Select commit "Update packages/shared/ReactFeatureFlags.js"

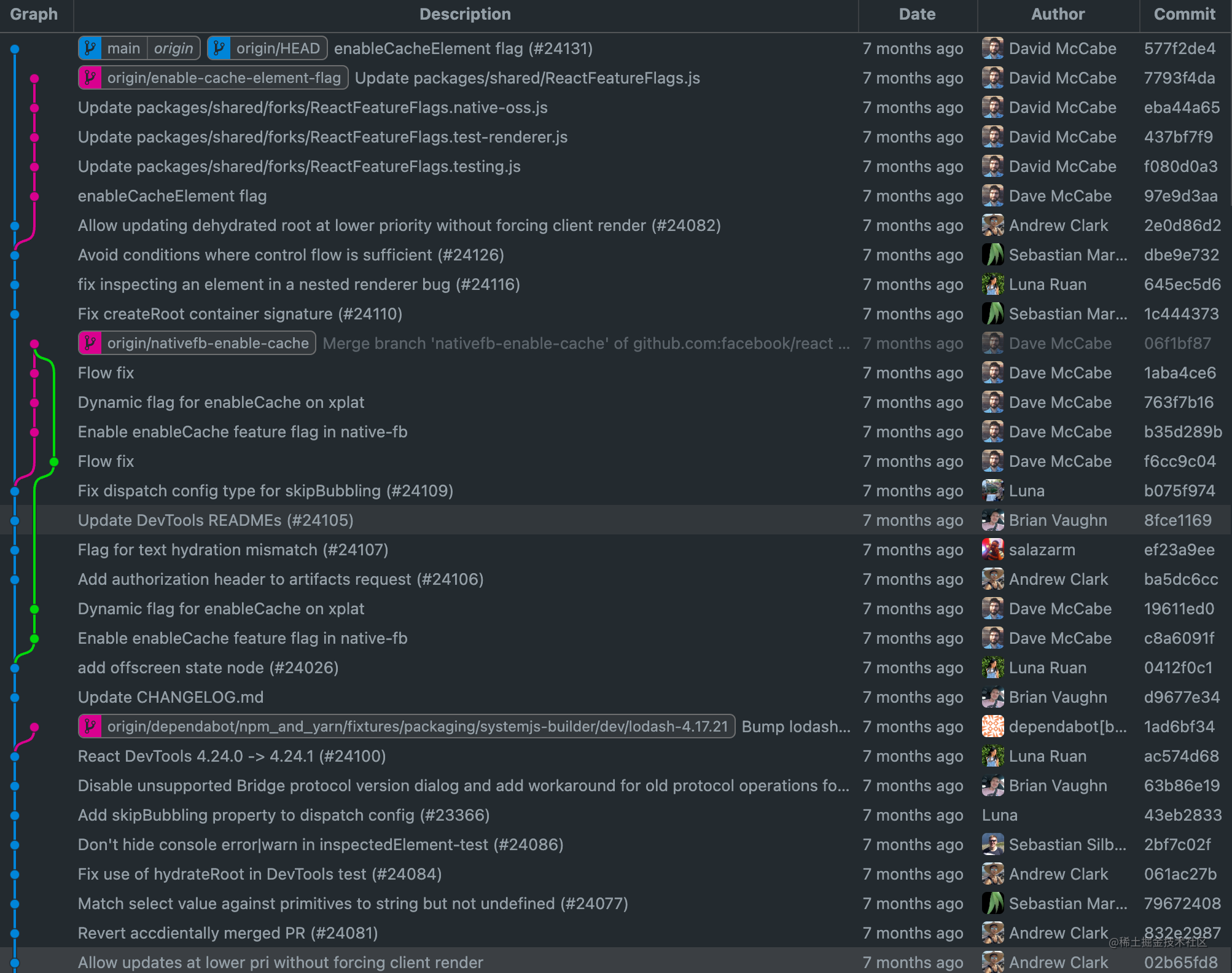click(x=528, y=78)
